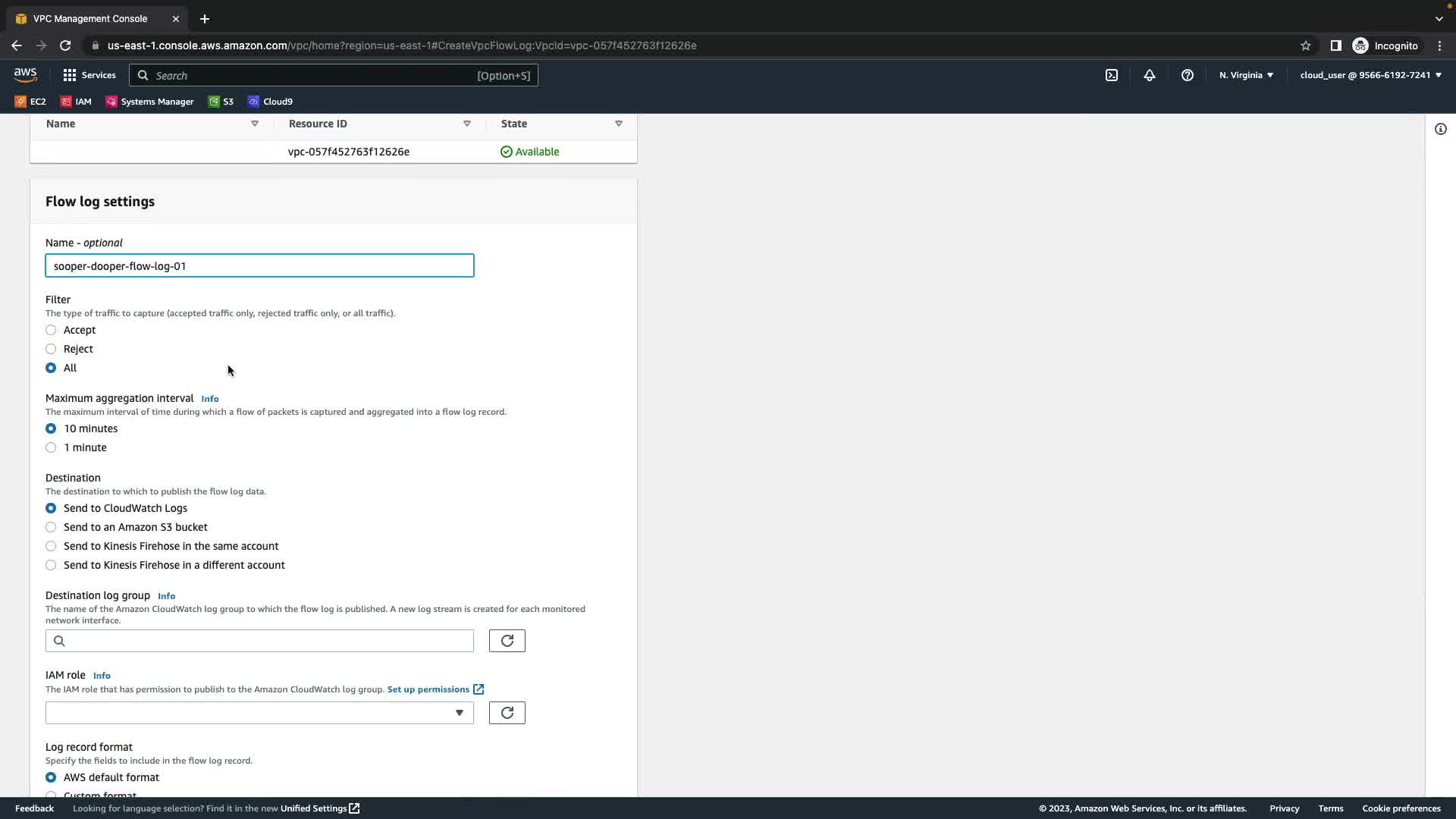Click the Info link beside Maximum aggregation interval

point(210,399)
